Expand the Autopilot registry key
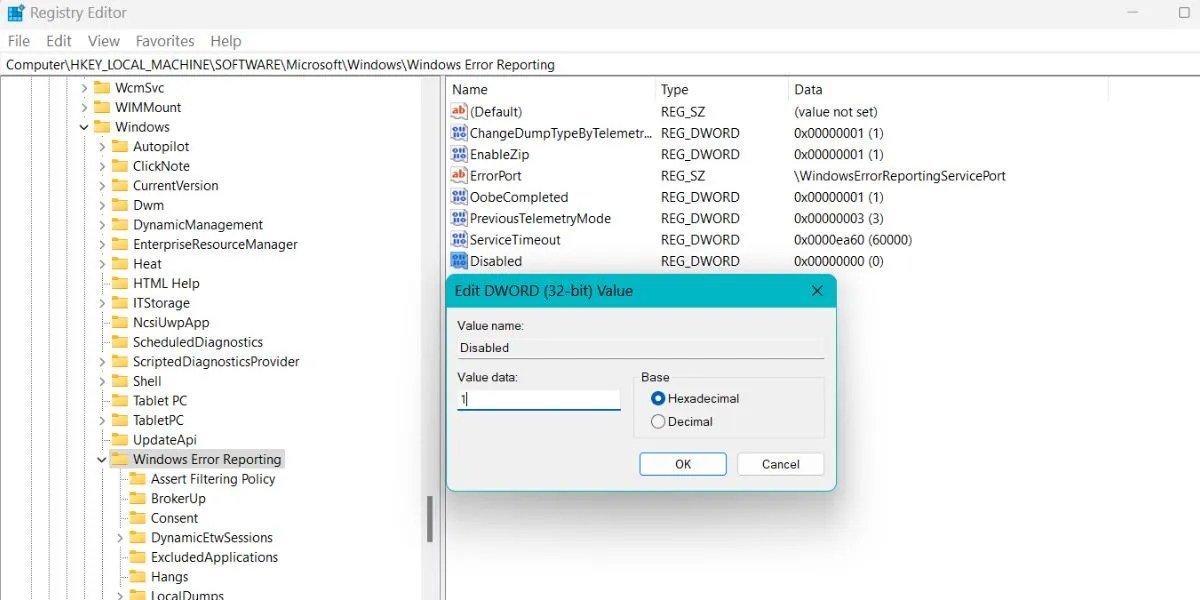The image size is (1200, 600). [103, 146]
